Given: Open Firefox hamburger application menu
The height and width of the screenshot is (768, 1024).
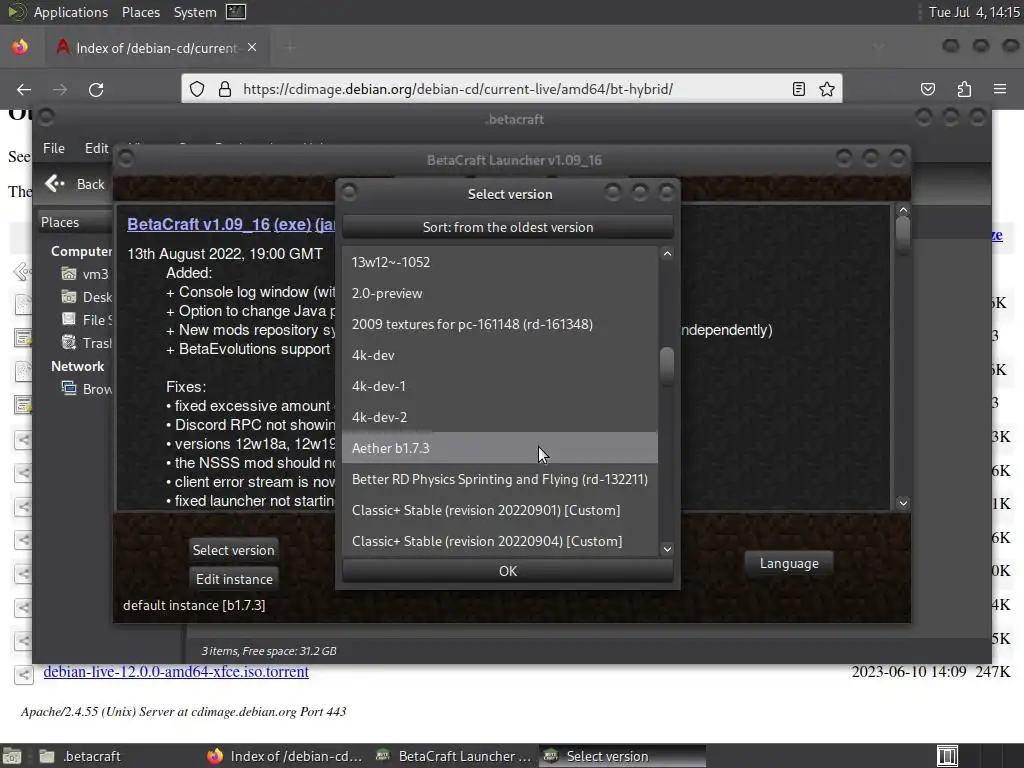Looking at the screenshot, I should pyautogui.click(x=1000, y=89).
